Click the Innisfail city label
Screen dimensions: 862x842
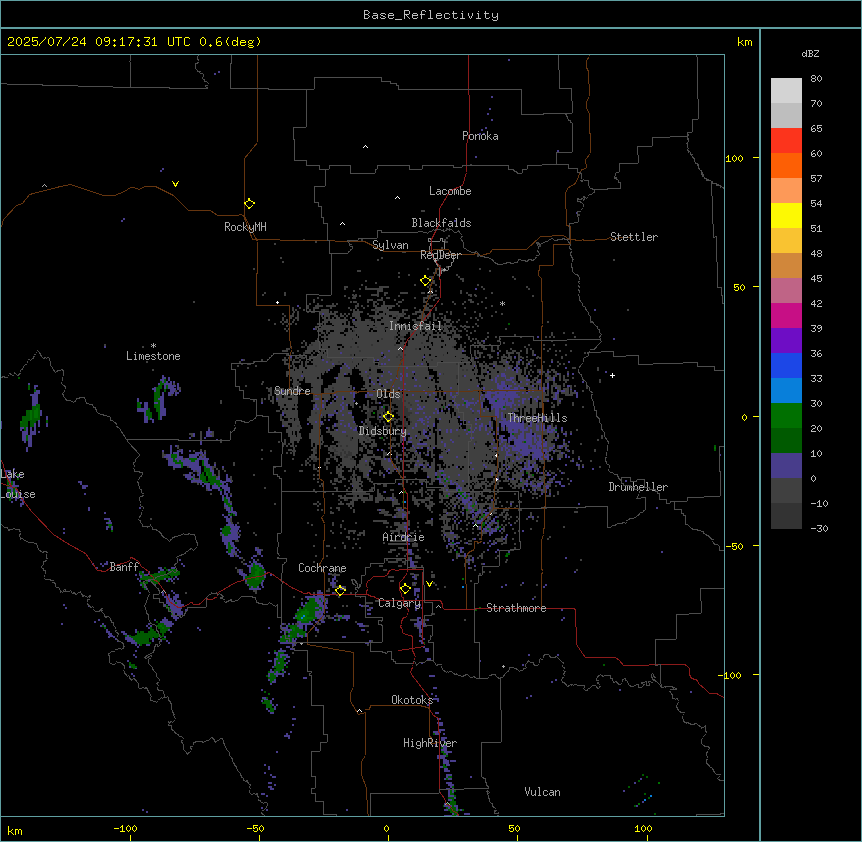tap(416, 326)
